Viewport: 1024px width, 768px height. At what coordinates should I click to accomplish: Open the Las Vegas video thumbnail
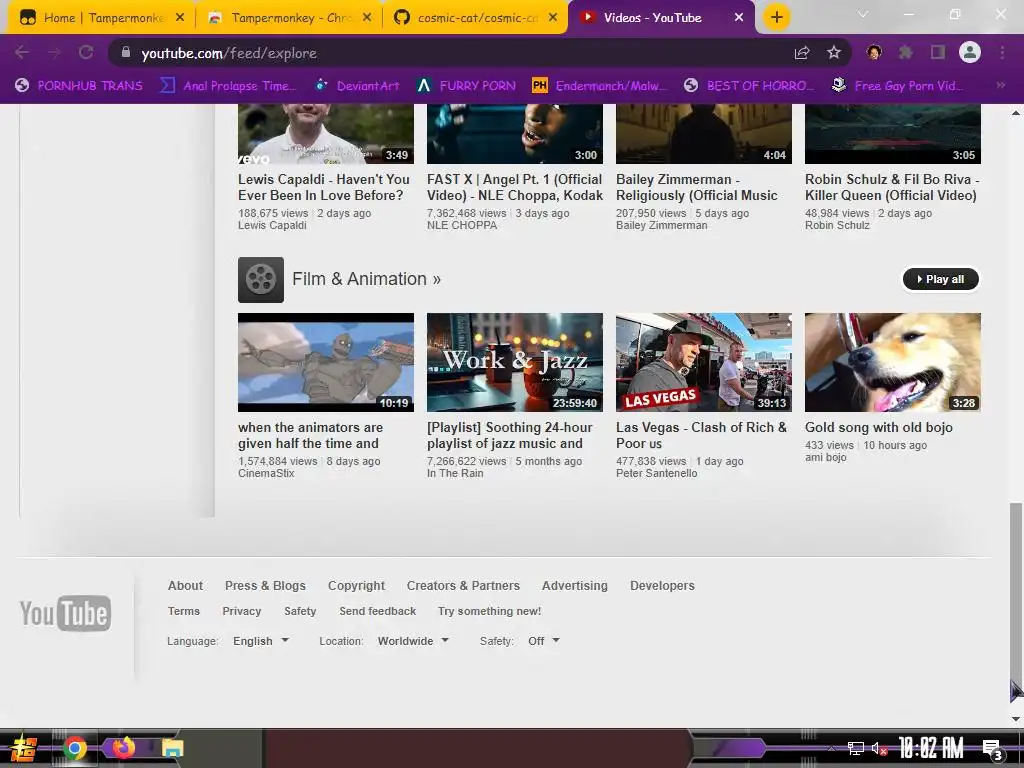click(x=703, y=362)
